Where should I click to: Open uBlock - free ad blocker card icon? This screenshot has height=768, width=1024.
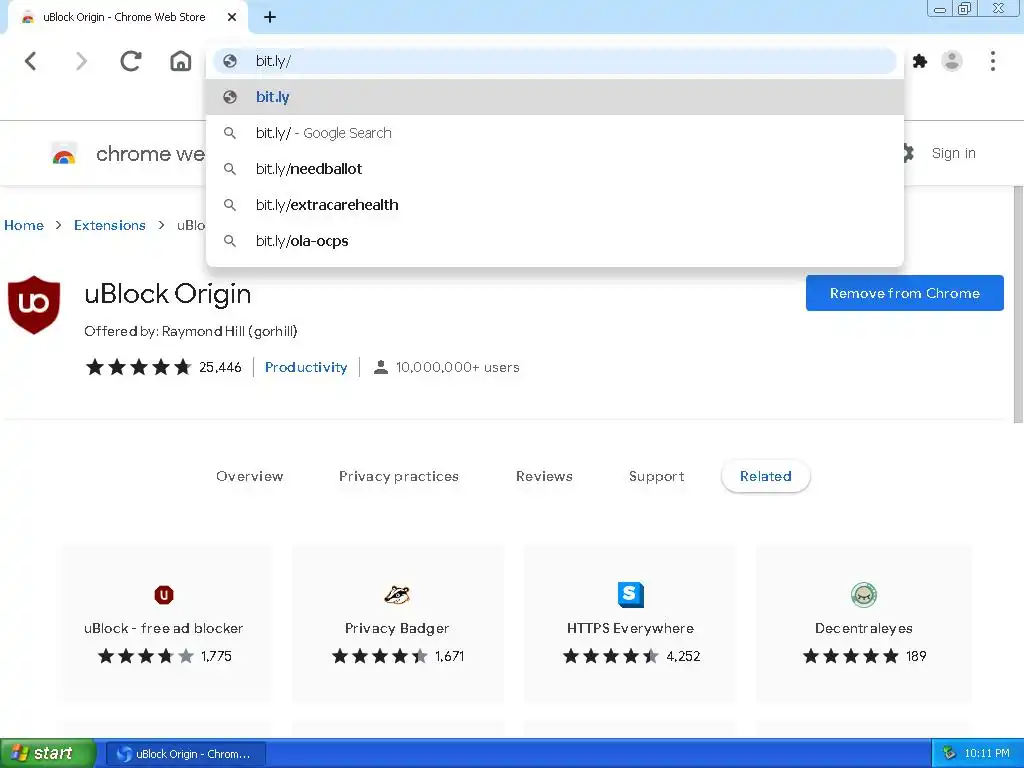[163, 595]
